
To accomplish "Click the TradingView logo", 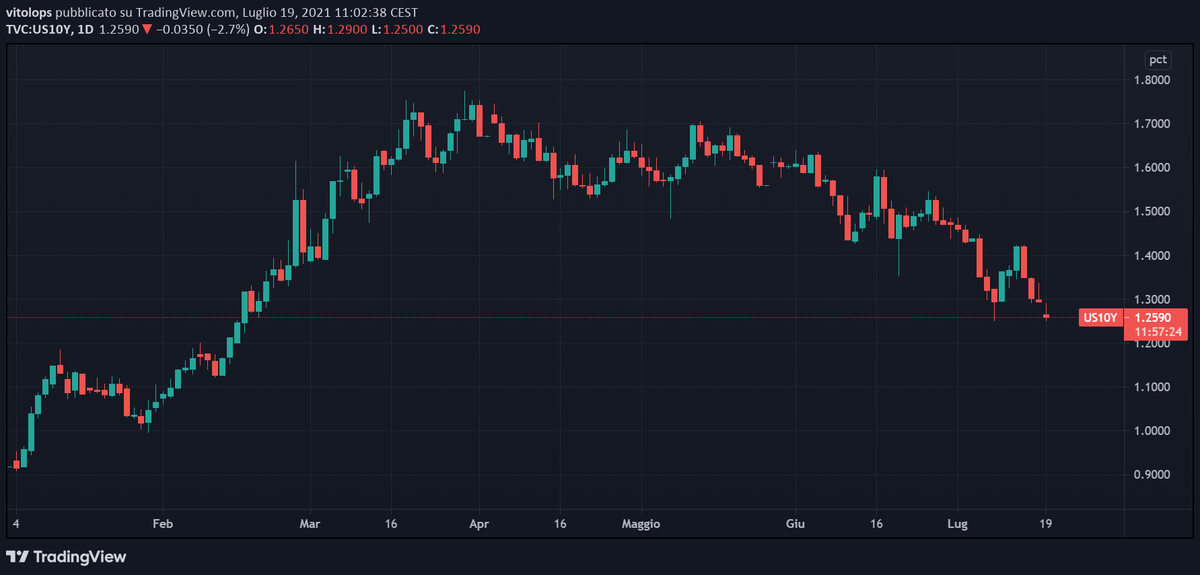I will 66,556.
